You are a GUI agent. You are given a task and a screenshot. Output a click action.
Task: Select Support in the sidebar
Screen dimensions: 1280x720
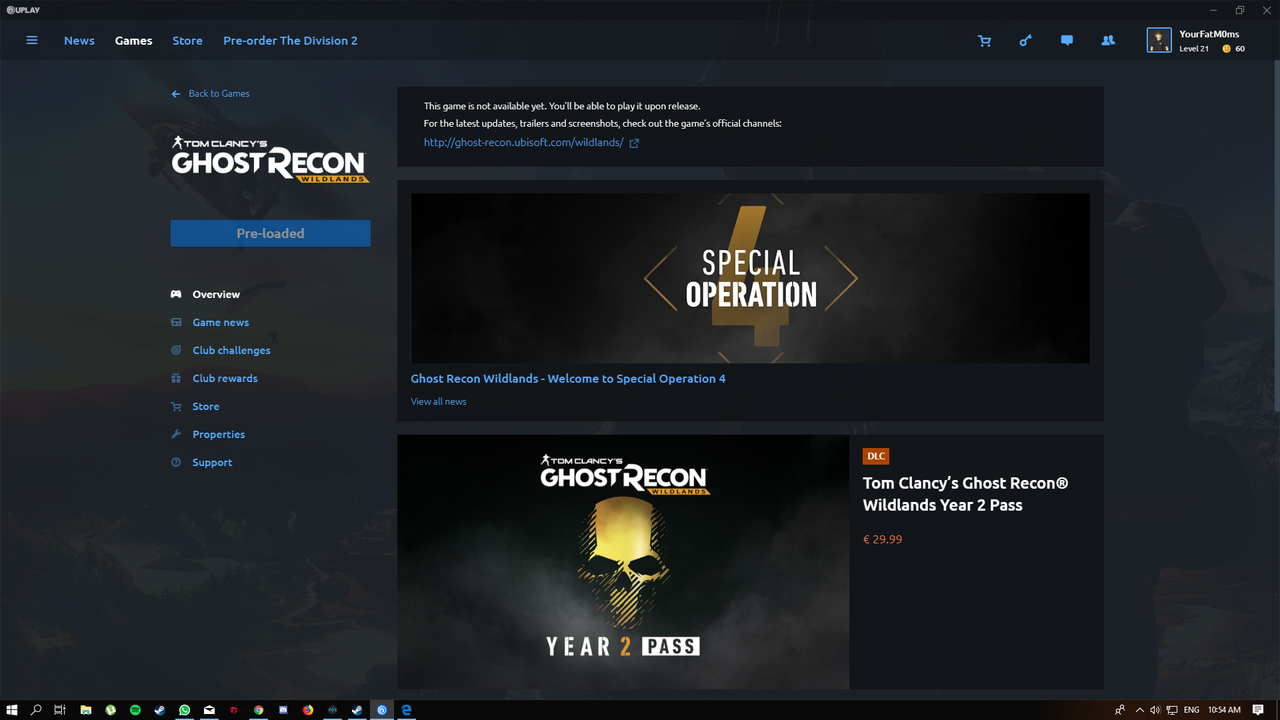(x=212, y=462)
